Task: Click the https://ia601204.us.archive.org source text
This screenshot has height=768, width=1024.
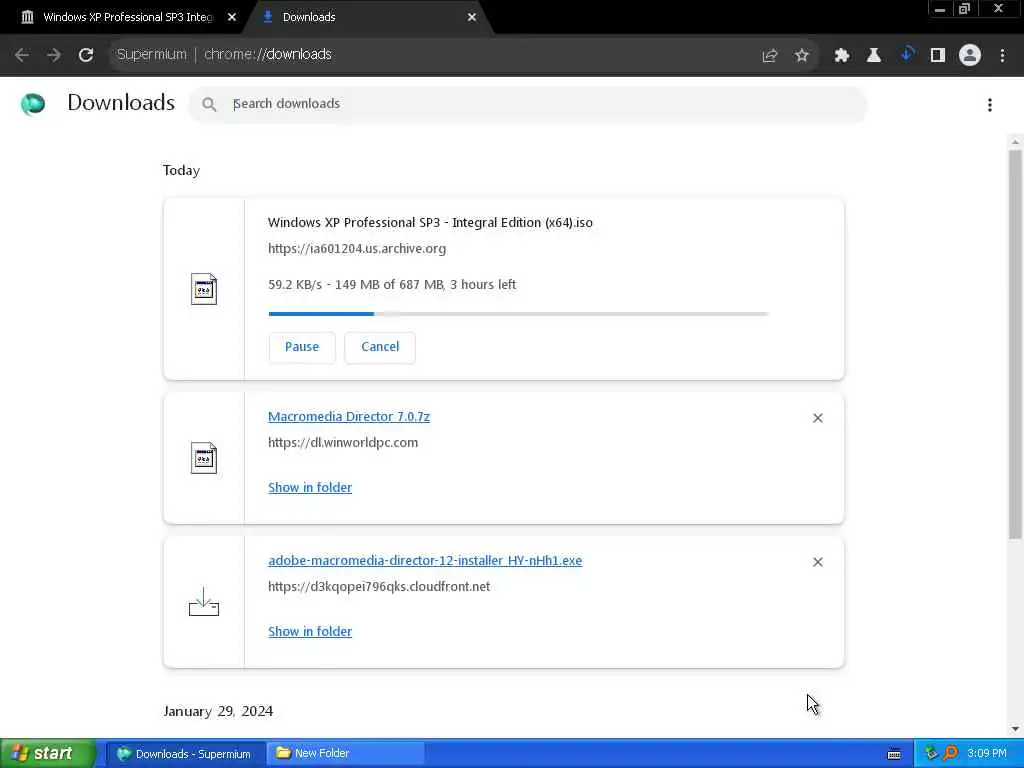Action: pyautogui.click(x=357, y=249)
